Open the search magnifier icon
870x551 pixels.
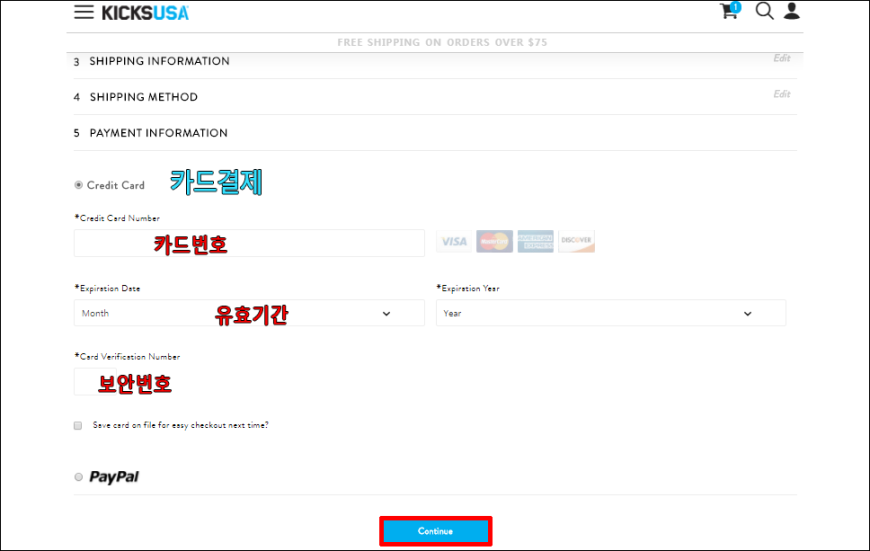(x=764, y=11)
